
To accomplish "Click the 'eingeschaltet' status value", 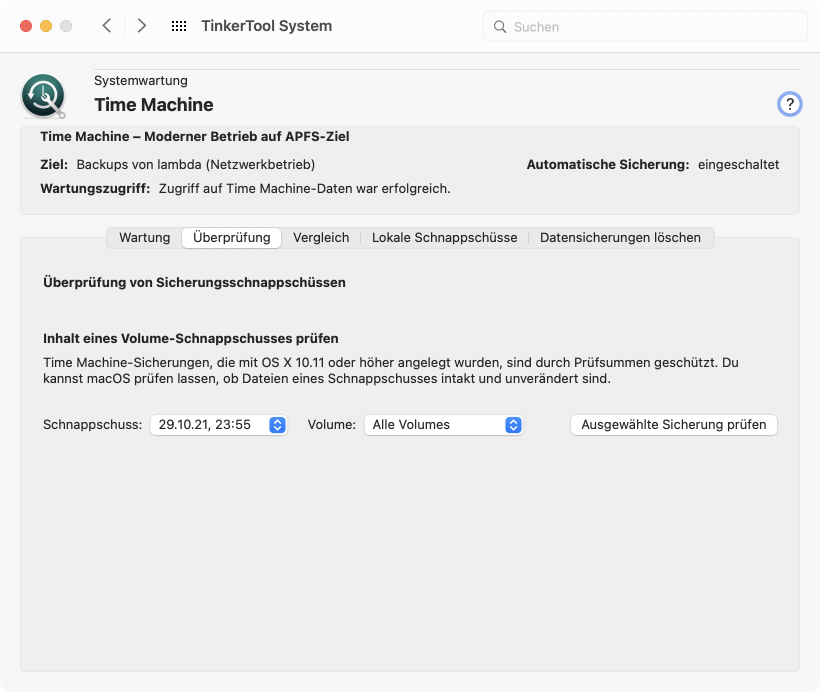I will click(x=738, y=165).
